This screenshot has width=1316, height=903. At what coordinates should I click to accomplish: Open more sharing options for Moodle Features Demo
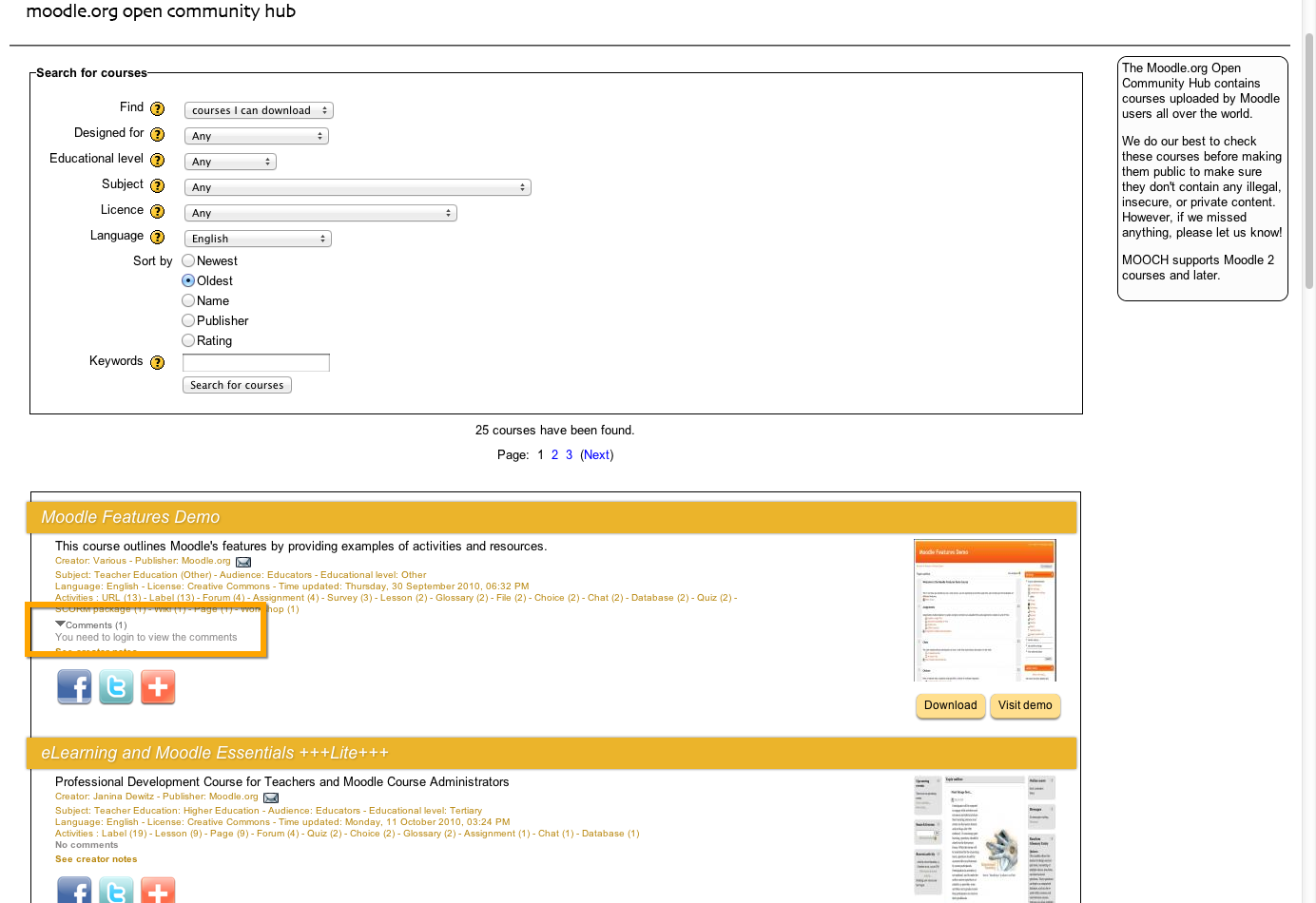pos(158,687)
